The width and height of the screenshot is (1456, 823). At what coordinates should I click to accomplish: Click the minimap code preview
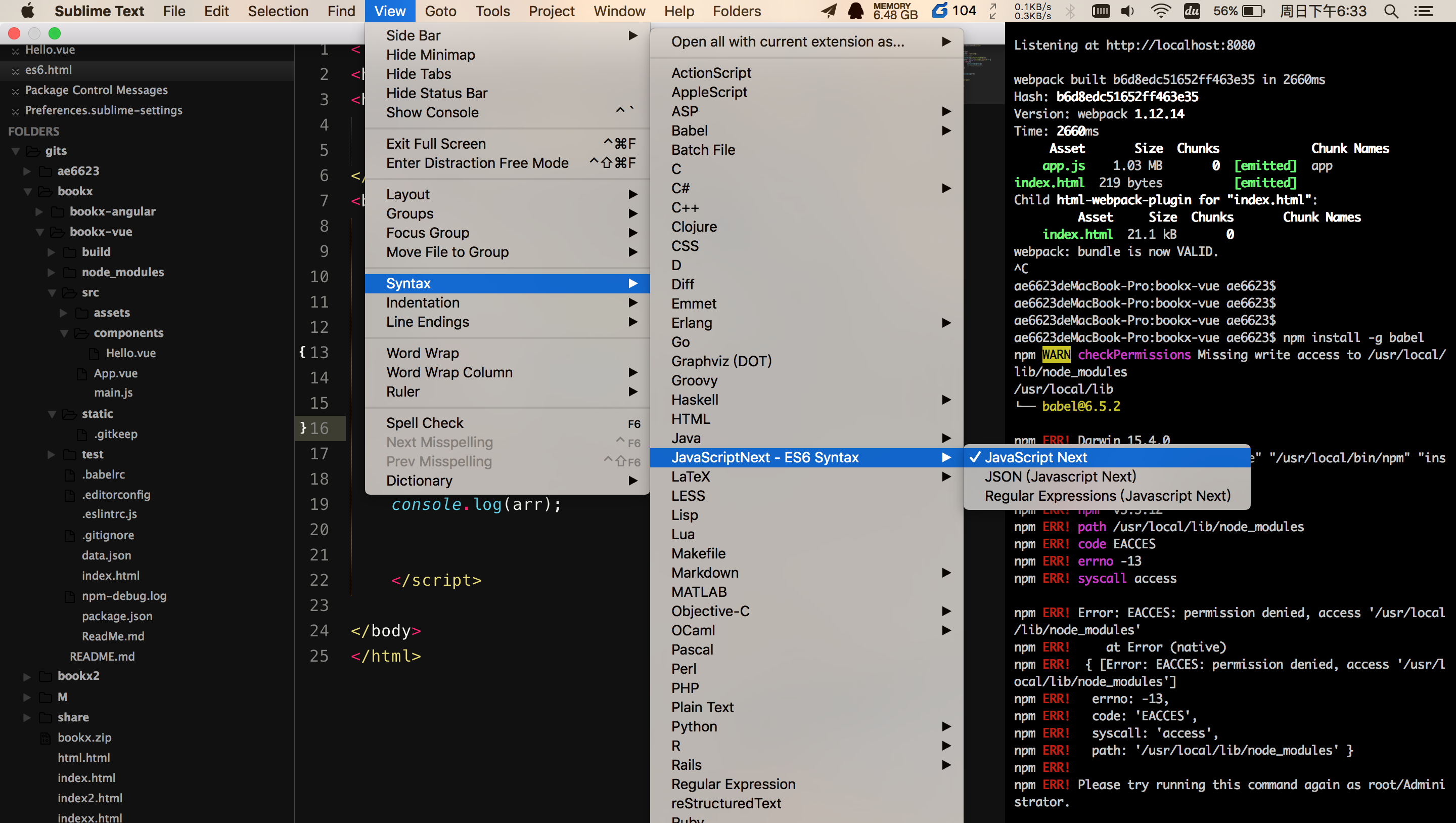pos(983,73)
